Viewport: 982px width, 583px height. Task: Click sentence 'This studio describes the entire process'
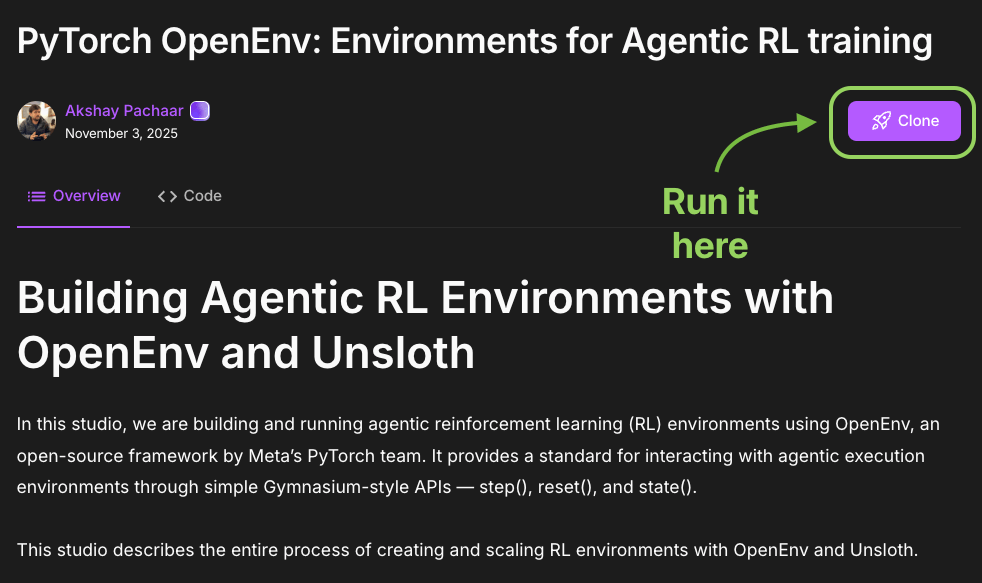(x=467, y=550)
